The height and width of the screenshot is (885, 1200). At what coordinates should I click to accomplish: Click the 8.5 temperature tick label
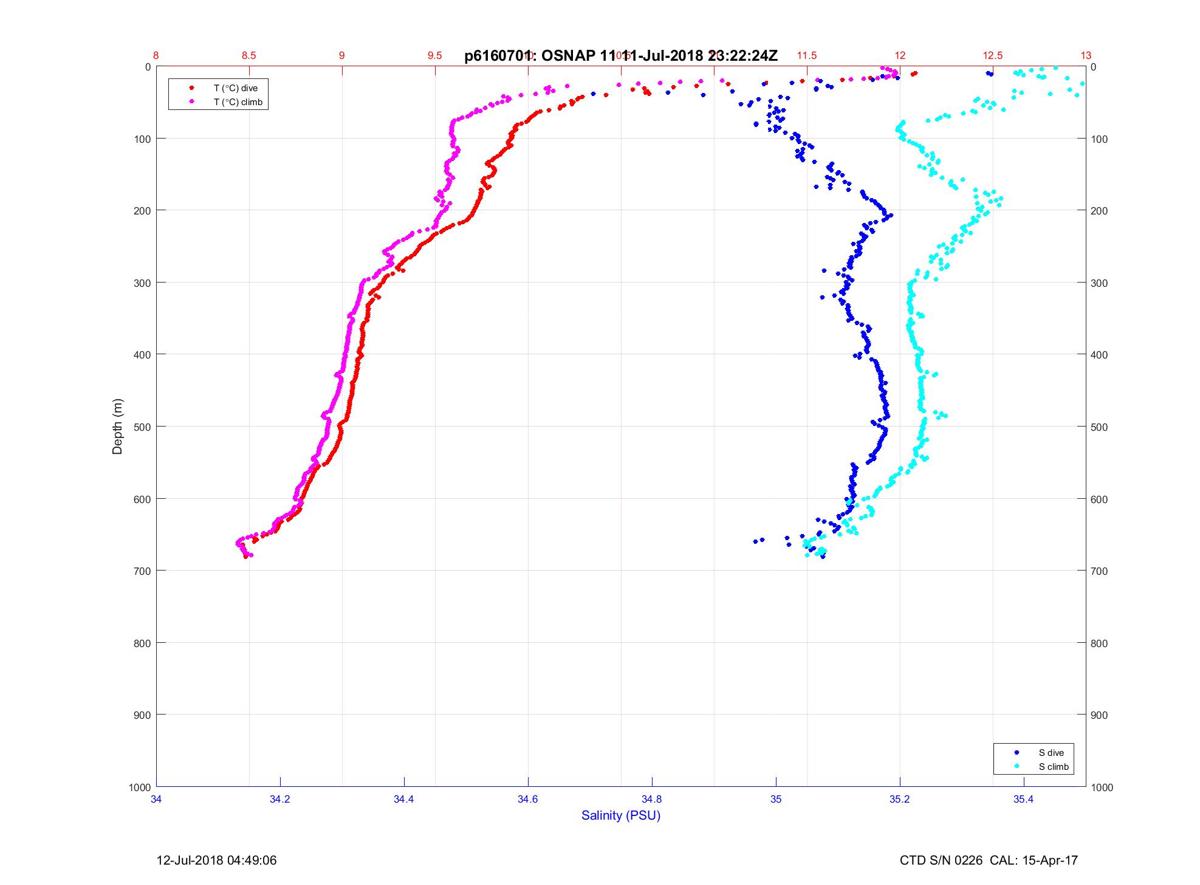[249, 56]
